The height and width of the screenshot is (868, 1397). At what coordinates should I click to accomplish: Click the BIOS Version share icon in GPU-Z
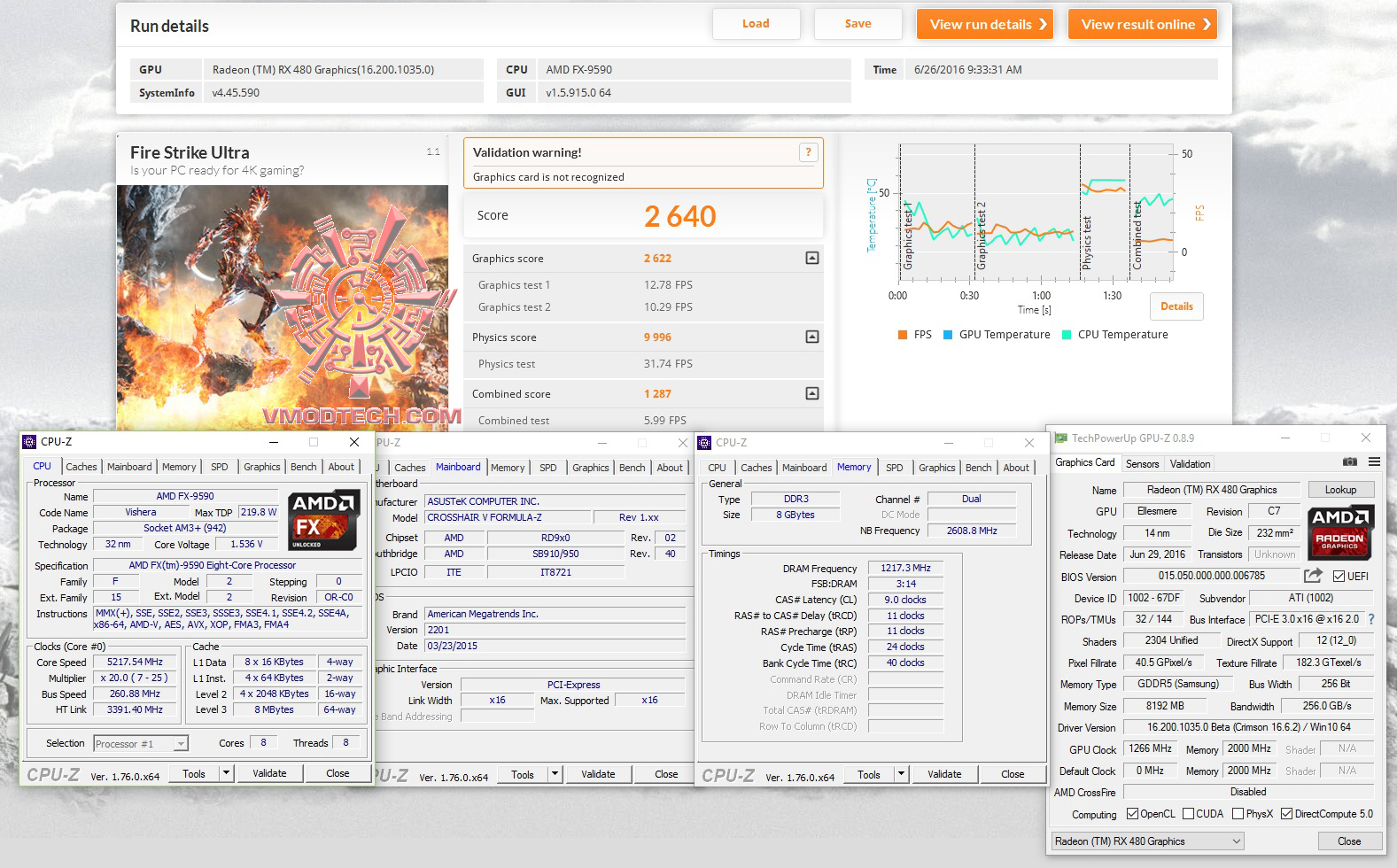(x=1313, y=576)
